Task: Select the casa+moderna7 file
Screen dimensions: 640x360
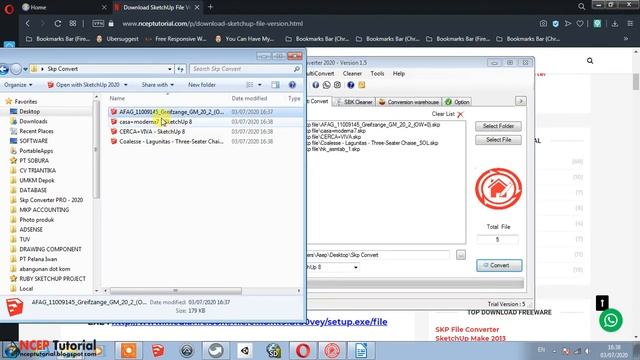Action: pos(156,122)
